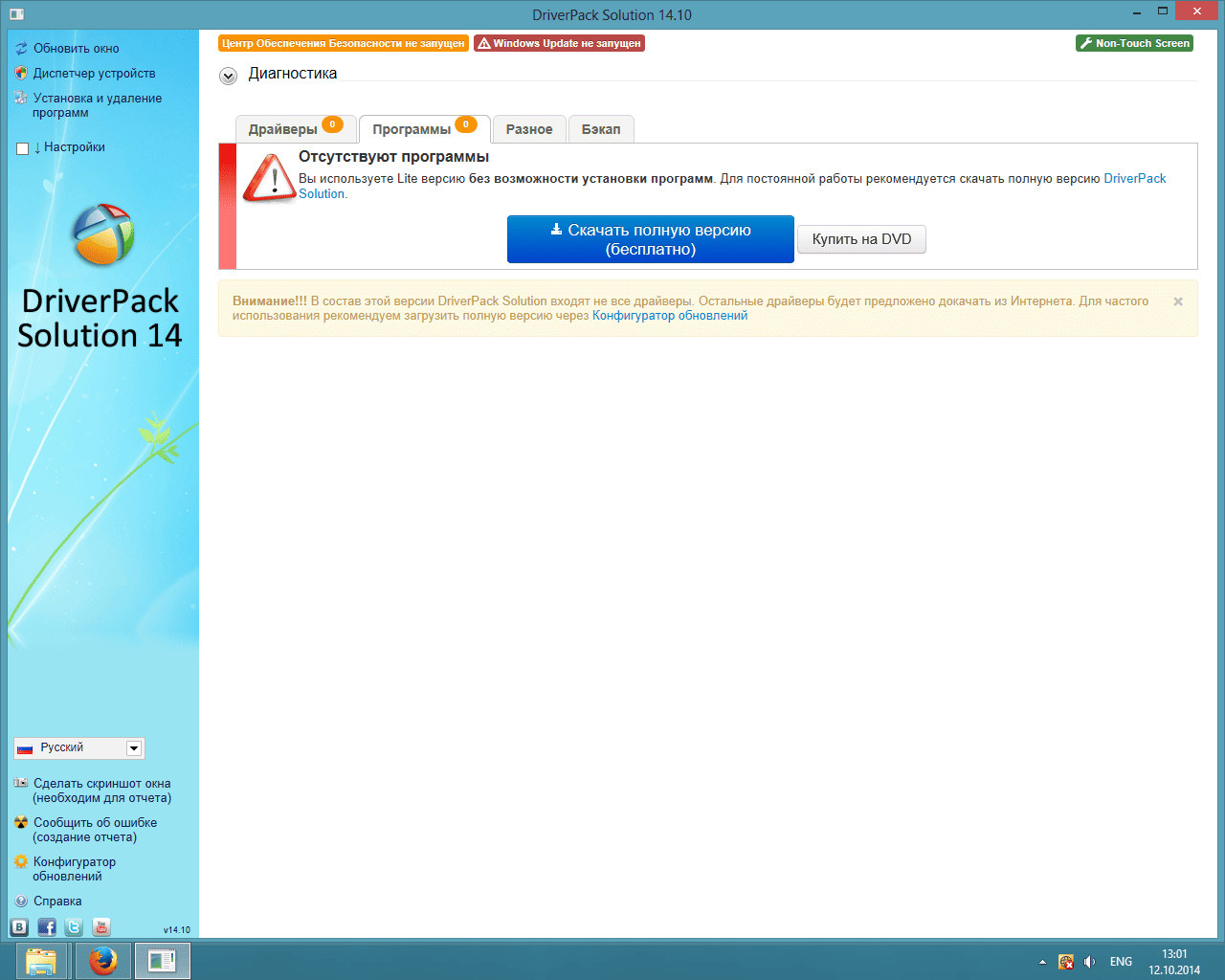The image size is (1225, 980).
Task: Collapse the Диагностика section chevron
Action: tap(228, 76)
